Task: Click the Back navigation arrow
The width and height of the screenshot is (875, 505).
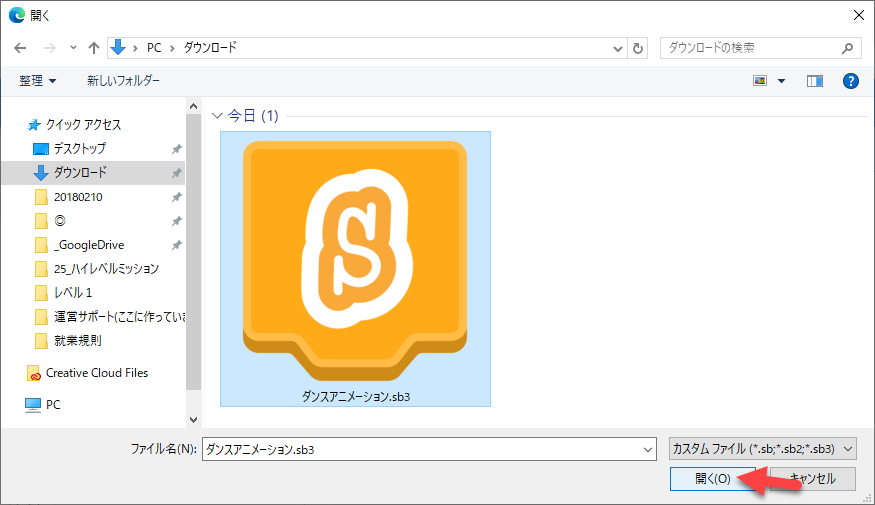Action: tap(20, 48)
